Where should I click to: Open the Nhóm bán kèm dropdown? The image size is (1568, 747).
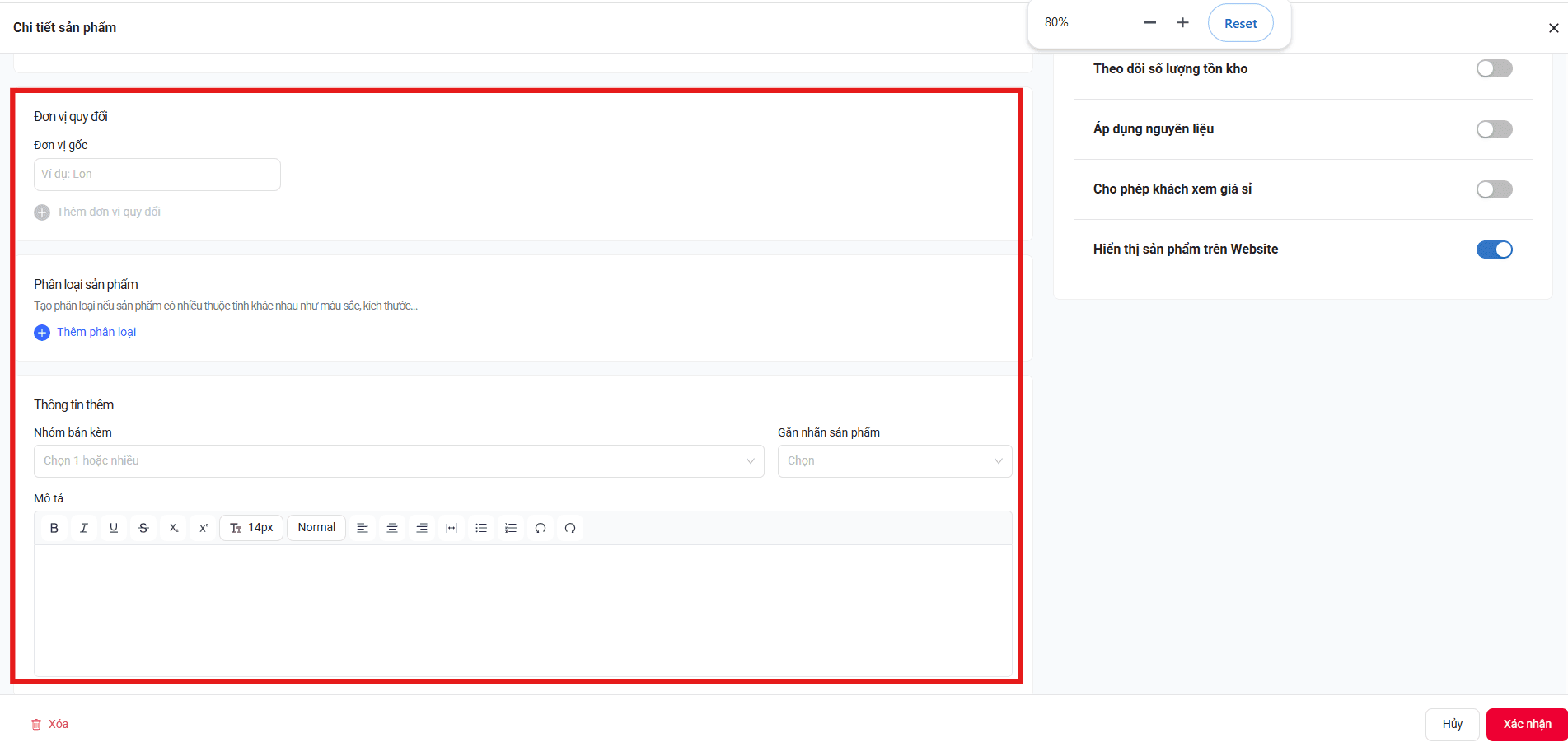(x=399, y=461)
